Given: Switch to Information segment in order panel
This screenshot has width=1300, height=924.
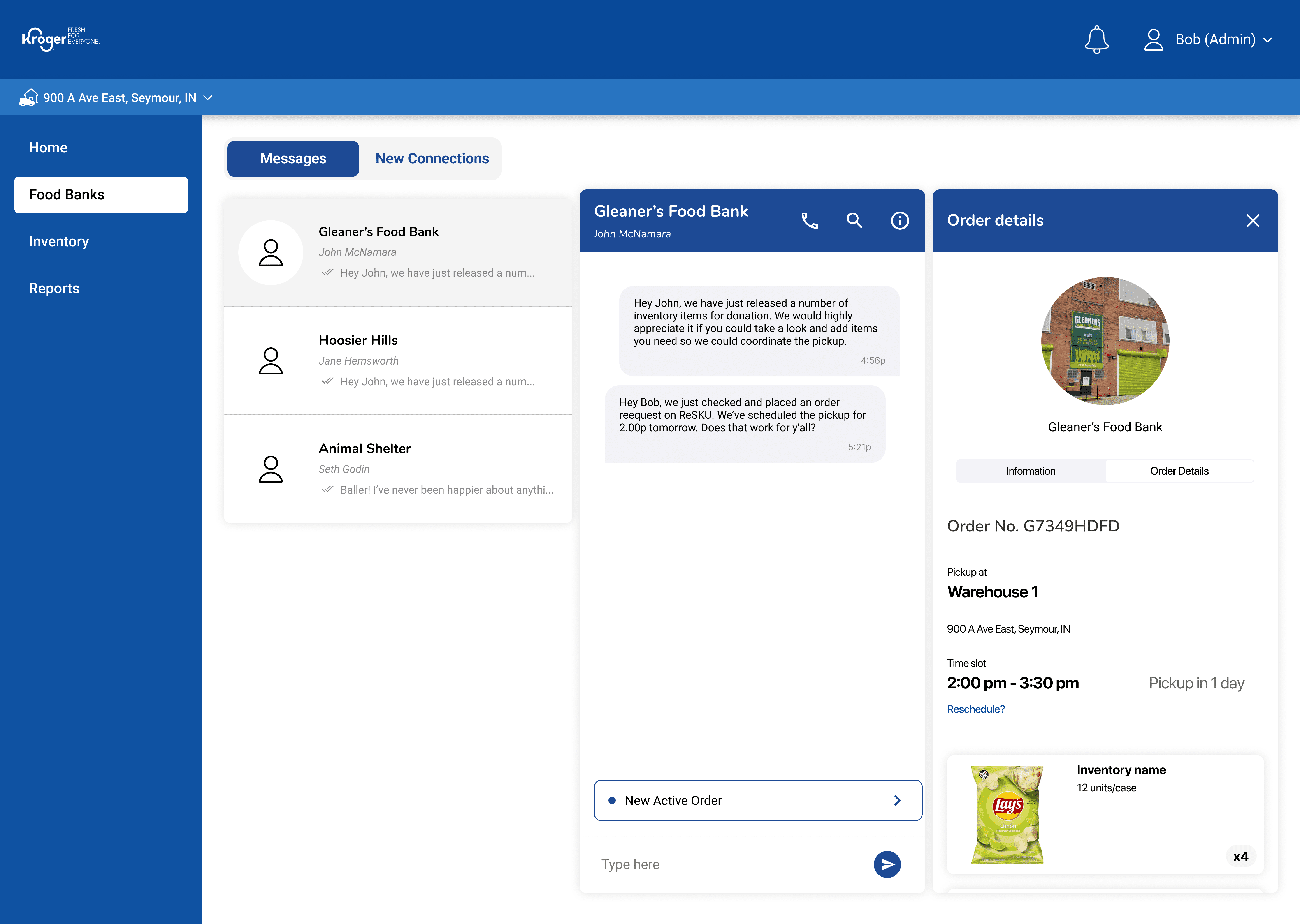Looking at the screenshot, I should (x=1030, y=471).
